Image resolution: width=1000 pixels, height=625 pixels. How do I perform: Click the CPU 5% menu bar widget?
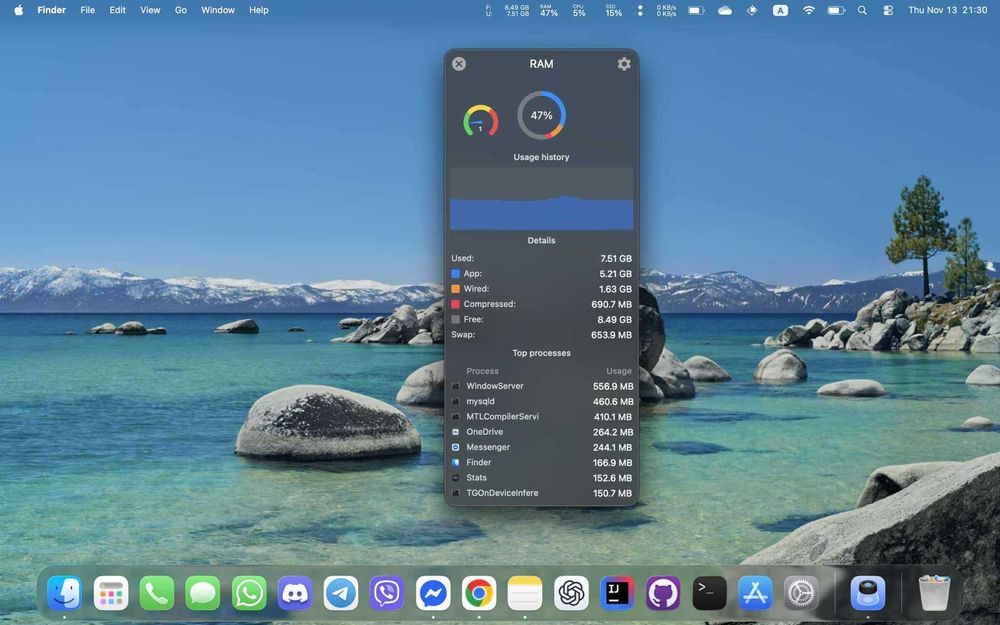579,10
